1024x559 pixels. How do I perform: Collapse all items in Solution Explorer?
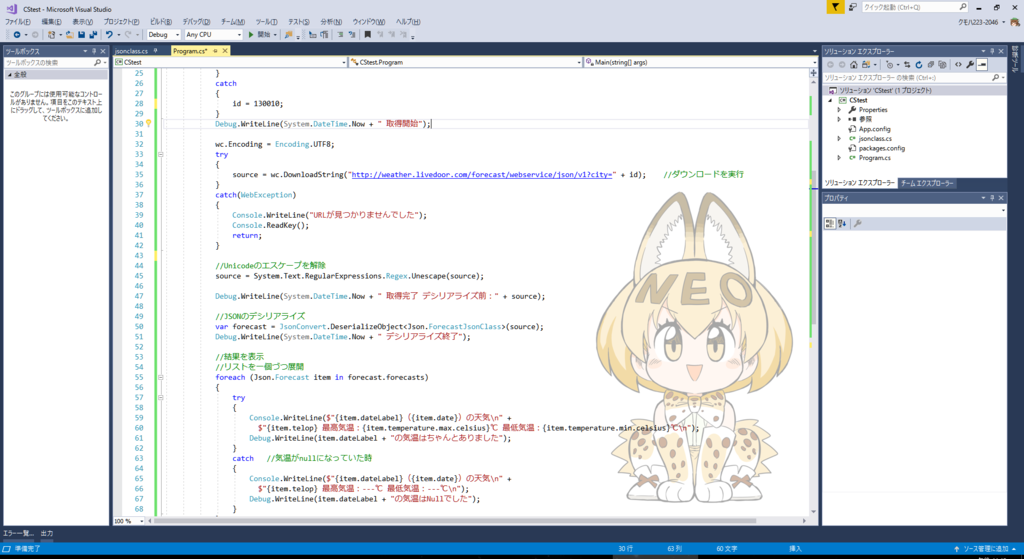point(930,65)
